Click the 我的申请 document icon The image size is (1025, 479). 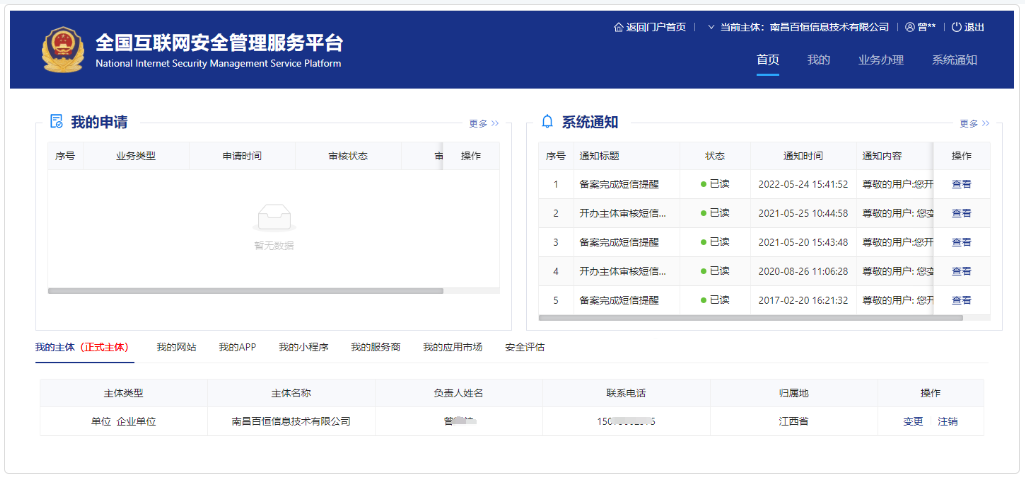point(57,122)
